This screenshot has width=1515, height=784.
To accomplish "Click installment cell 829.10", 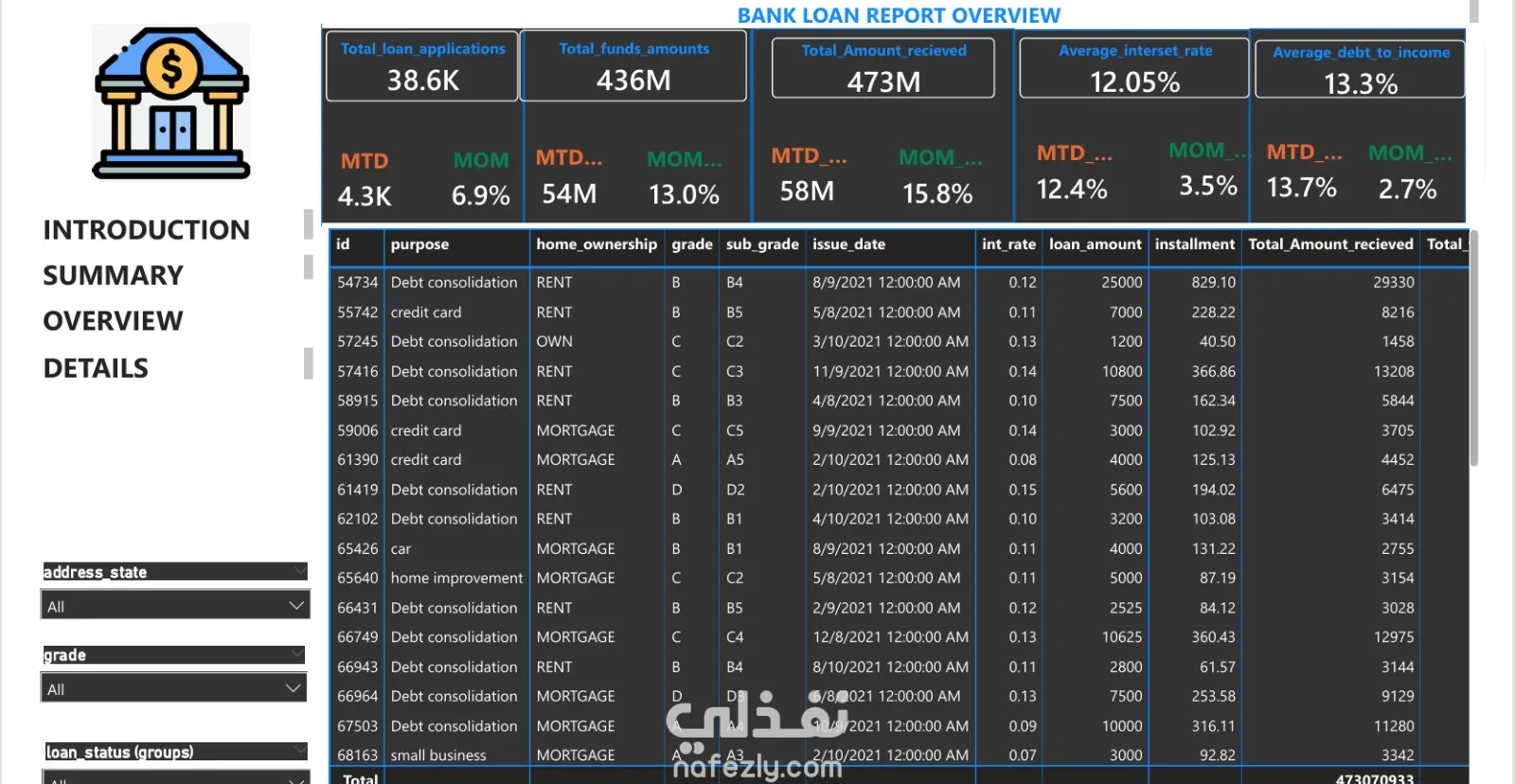I will pos(1213,282).
